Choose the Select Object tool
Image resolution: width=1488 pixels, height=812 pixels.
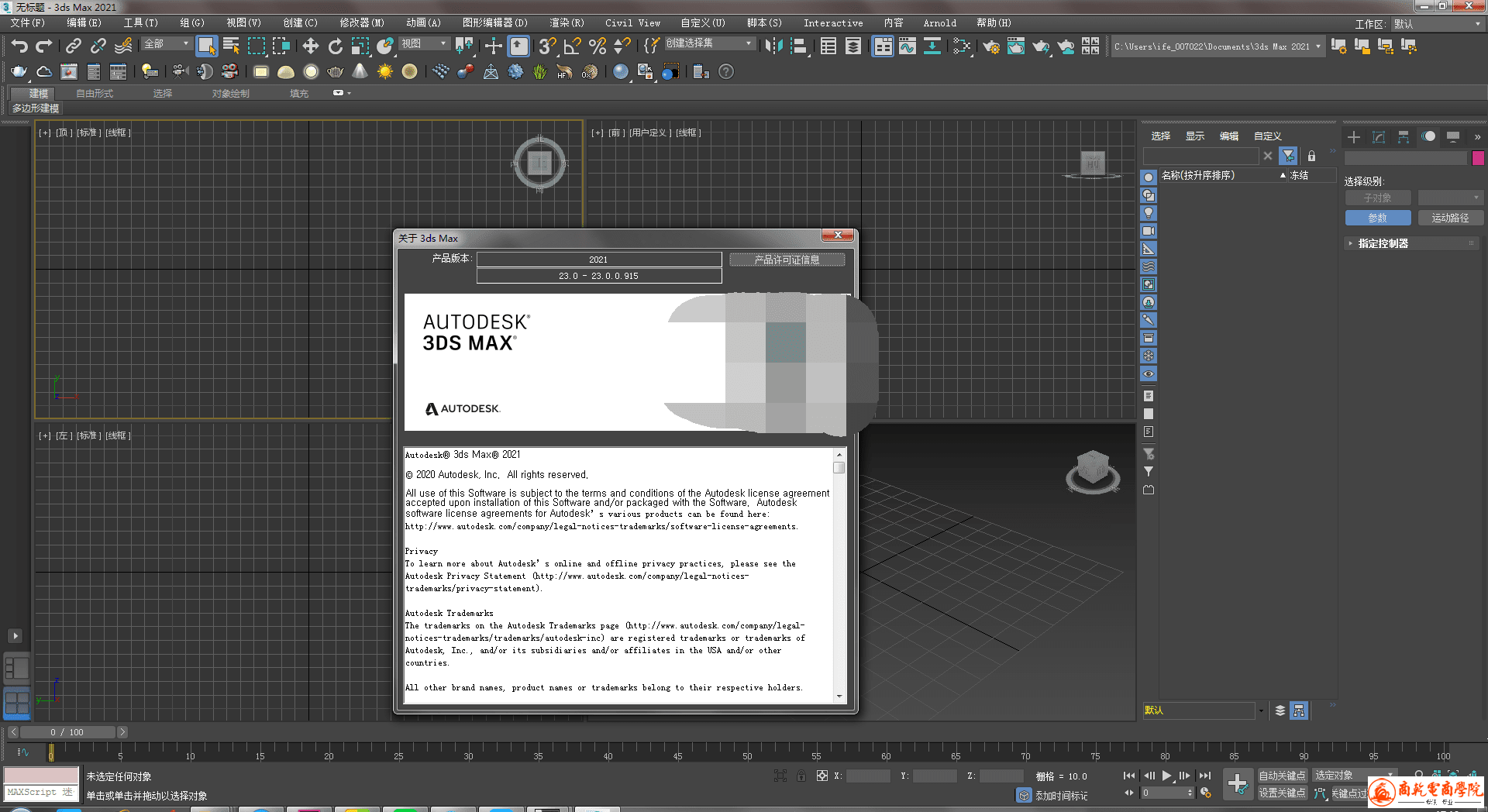coord(206,46)
